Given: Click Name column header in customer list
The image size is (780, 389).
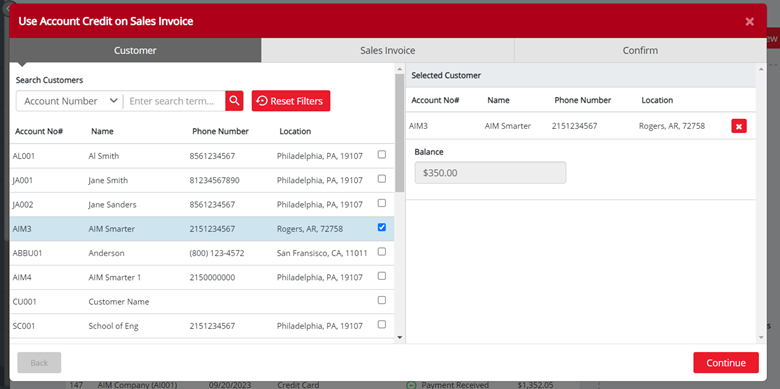Looking at the screenshot, I should (x=102, y=131).
